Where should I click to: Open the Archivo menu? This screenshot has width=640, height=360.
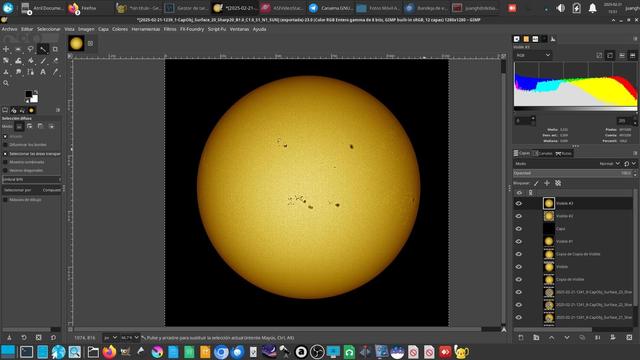click(x=9, y=29)
